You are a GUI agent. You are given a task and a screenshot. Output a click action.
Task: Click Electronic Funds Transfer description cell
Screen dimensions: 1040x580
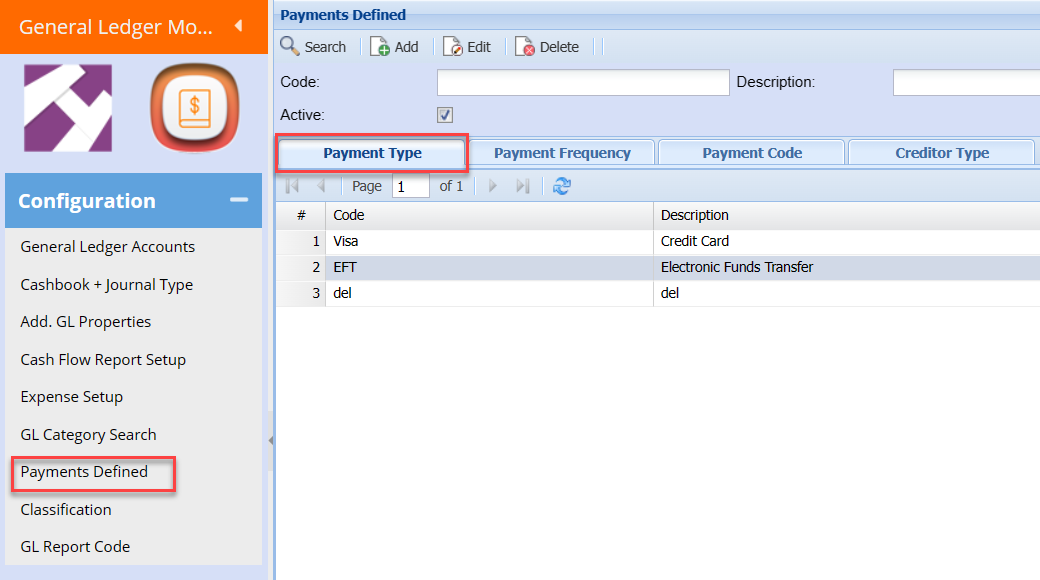point(846,267)
